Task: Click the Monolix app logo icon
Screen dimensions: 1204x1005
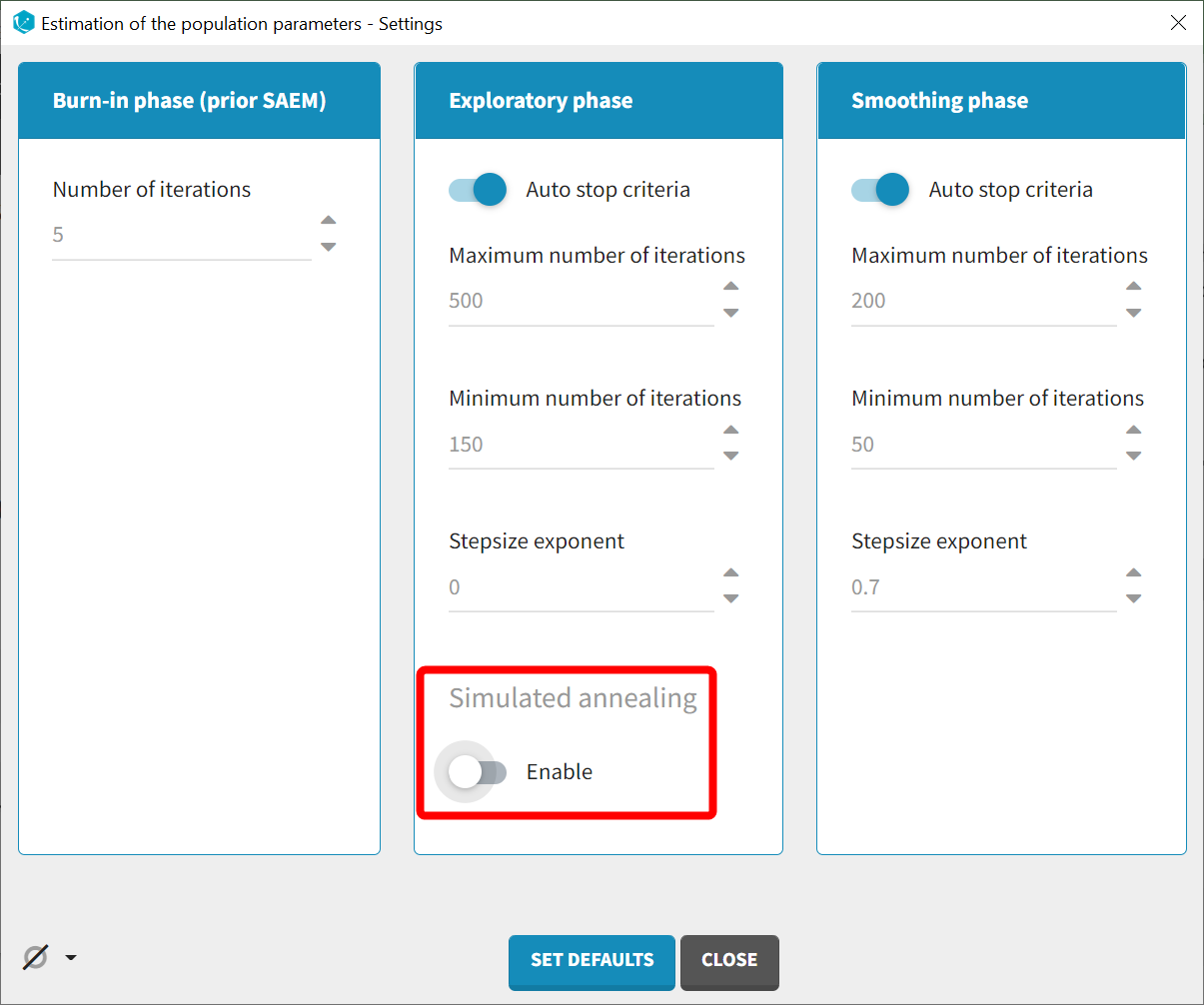Action: 23,22
